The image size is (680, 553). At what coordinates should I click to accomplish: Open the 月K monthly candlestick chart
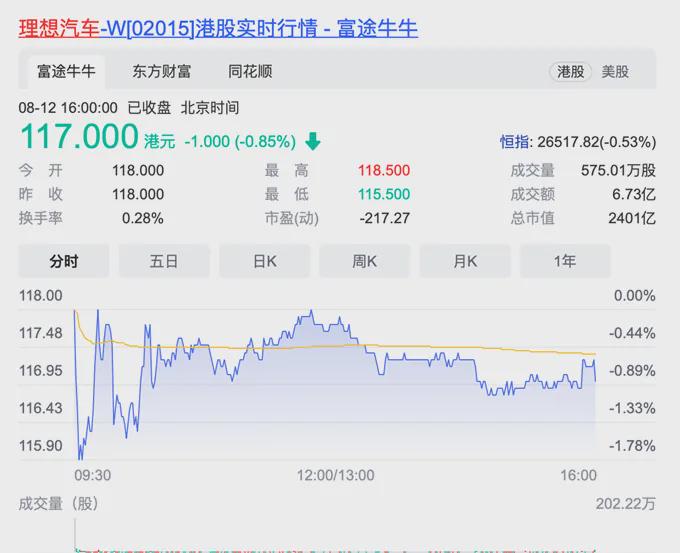click(x=465, y=261)
